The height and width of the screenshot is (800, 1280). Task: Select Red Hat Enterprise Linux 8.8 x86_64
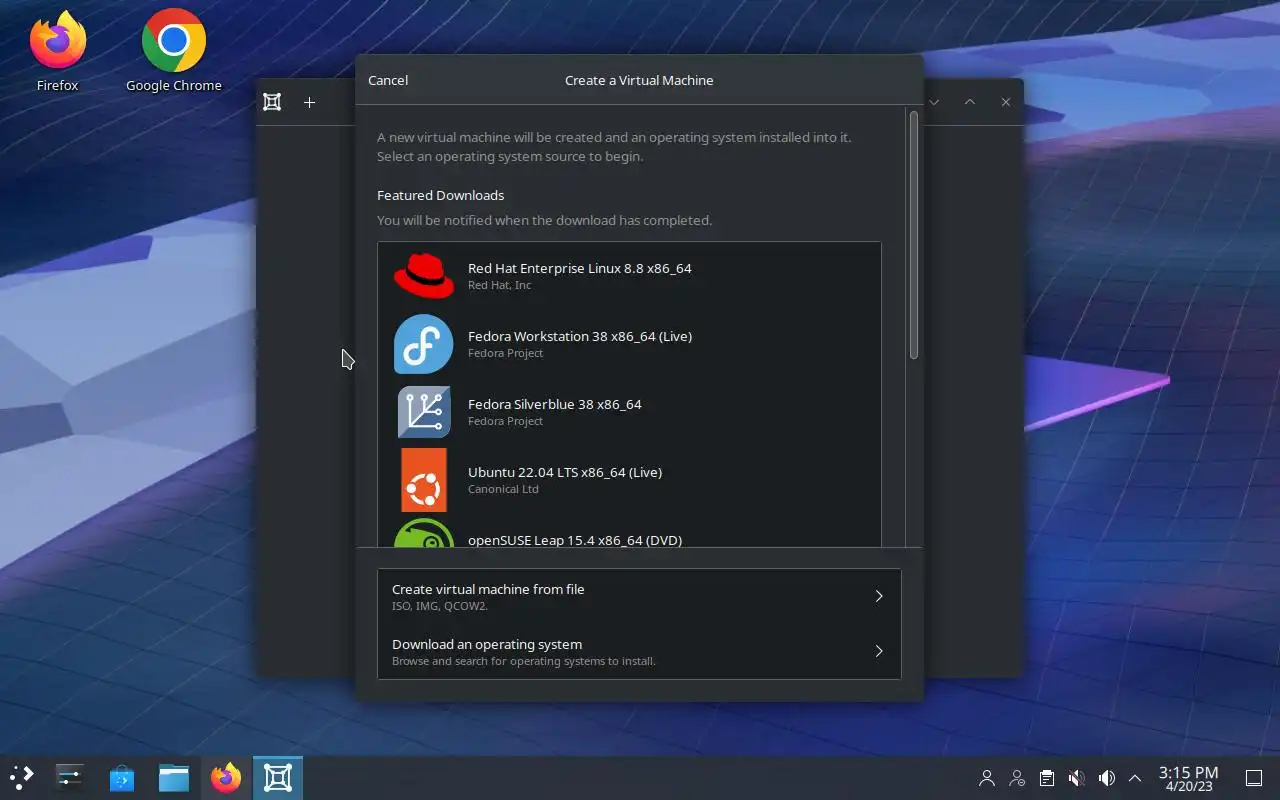coord(629,276)
